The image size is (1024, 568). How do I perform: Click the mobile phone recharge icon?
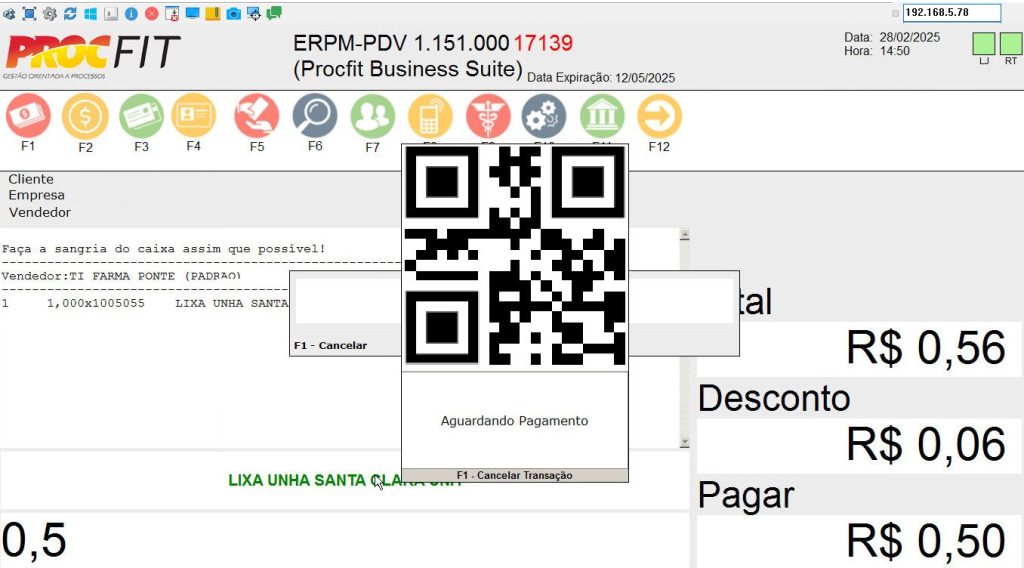430,118
